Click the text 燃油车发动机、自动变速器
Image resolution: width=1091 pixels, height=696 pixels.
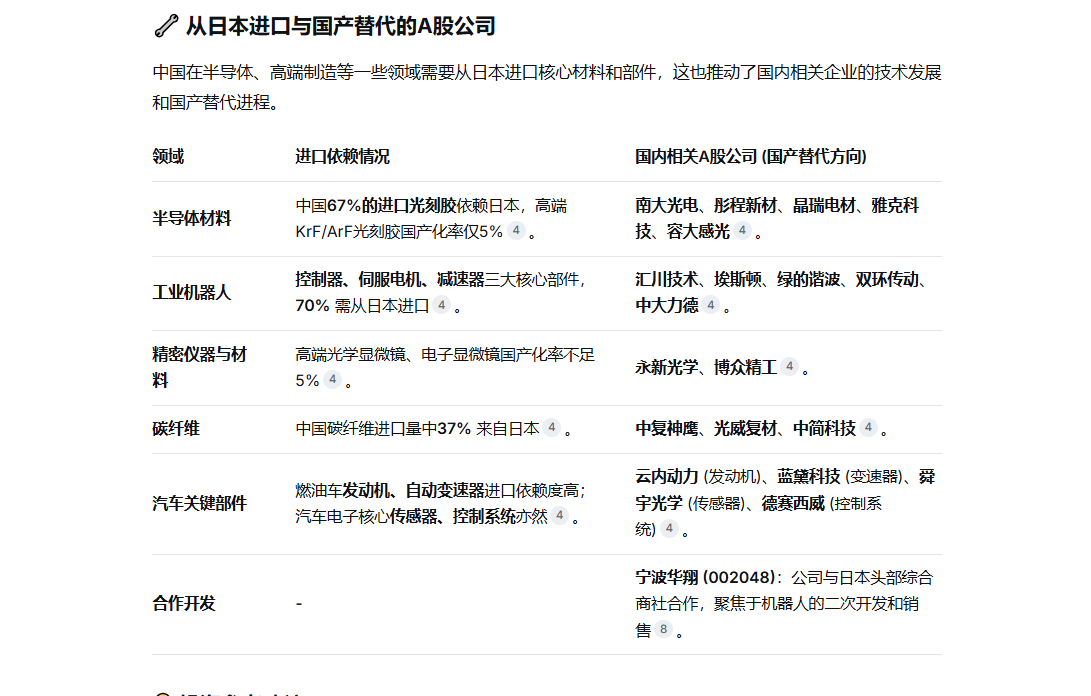[x=390, y=491]
